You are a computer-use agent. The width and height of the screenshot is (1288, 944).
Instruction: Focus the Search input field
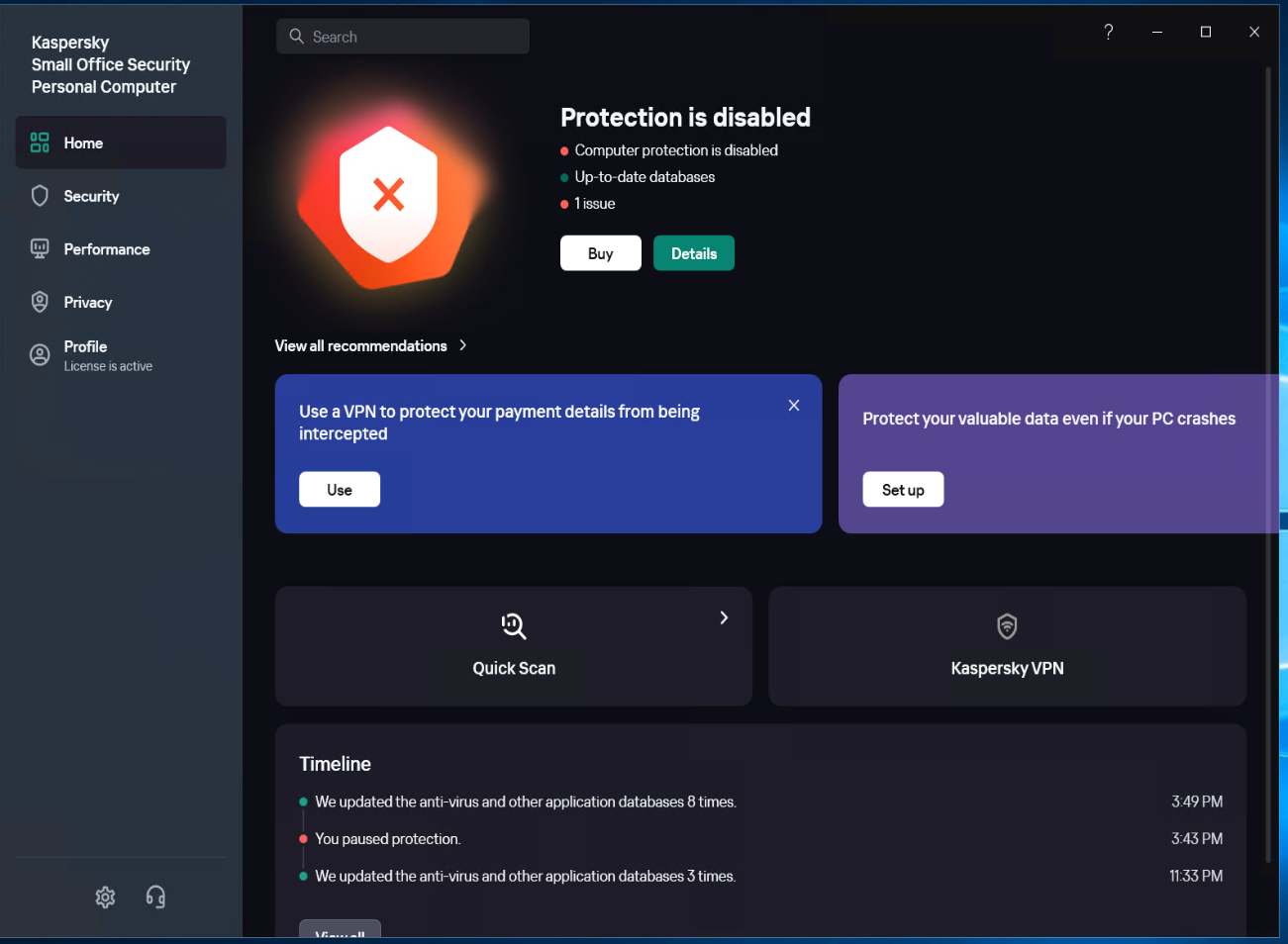(x=403, y=37)
